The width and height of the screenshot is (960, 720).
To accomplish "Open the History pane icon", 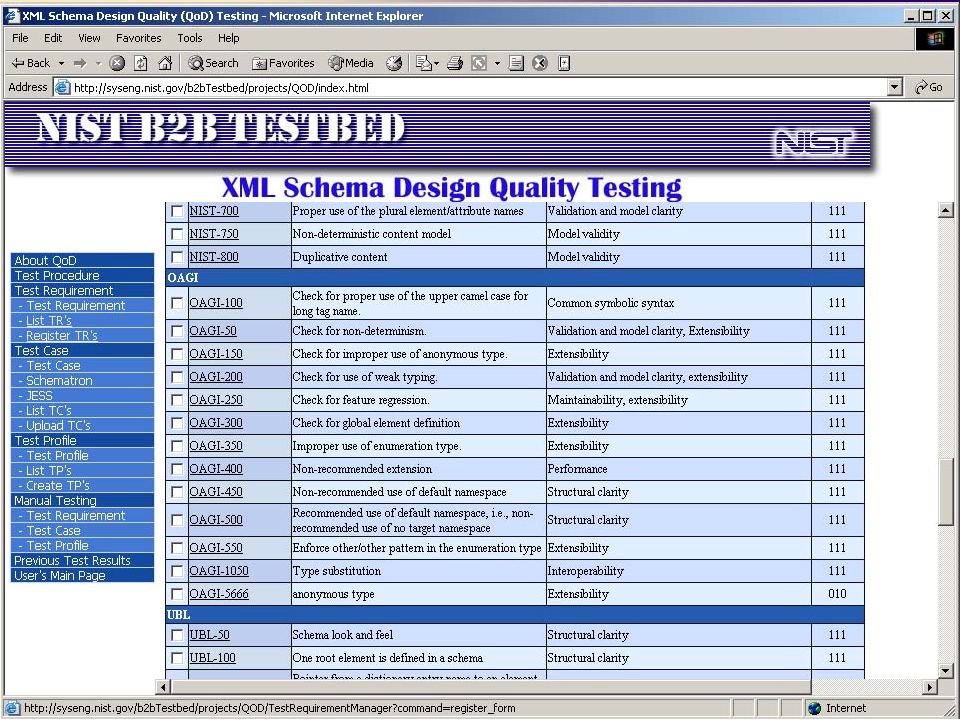I will [394, 63].
